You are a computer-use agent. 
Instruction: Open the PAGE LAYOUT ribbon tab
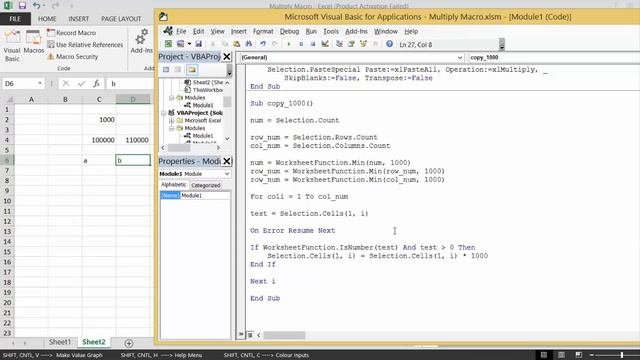coord(121,19)
